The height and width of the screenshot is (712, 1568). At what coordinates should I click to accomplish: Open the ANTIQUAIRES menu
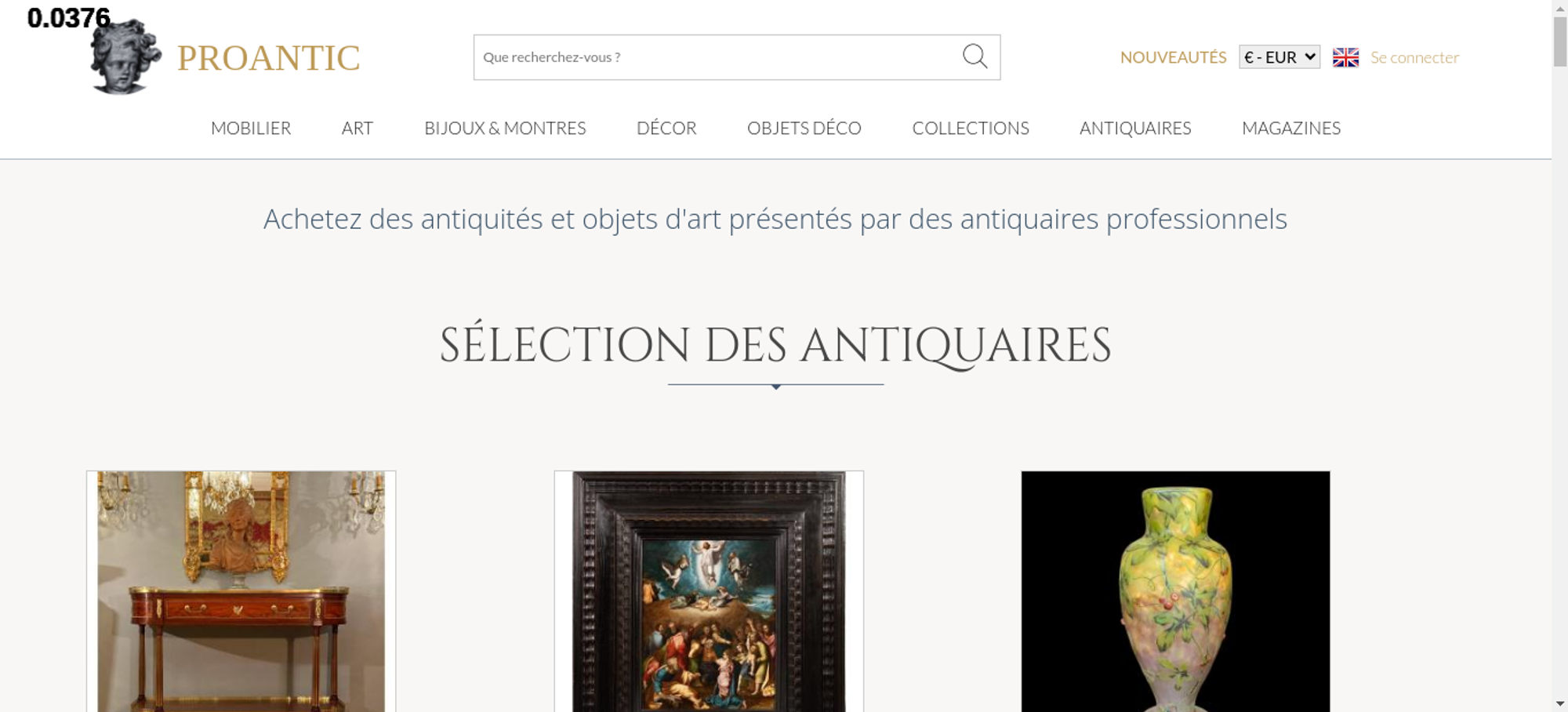tap(1135, 128)
